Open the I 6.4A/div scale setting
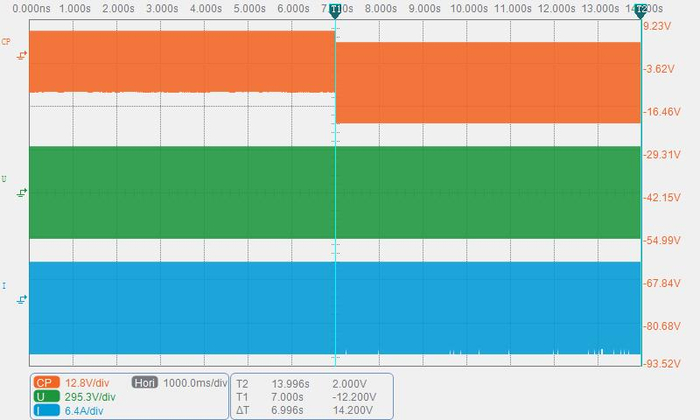This screenshot has width=700, height=420. point(84,411)
